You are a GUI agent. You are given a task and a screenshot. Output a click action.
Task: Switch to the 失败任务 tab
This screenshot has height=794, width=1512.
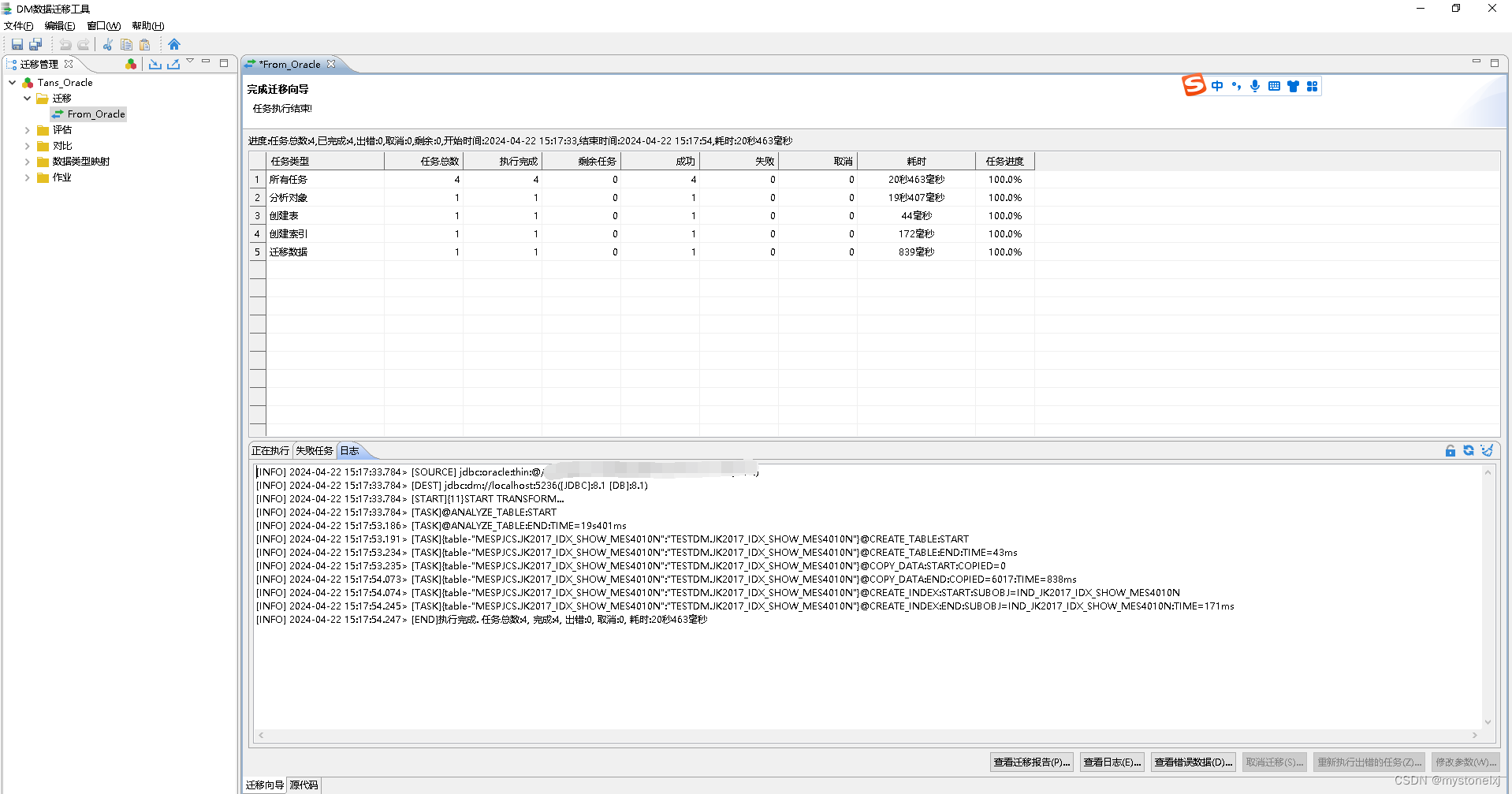[315, 451]
